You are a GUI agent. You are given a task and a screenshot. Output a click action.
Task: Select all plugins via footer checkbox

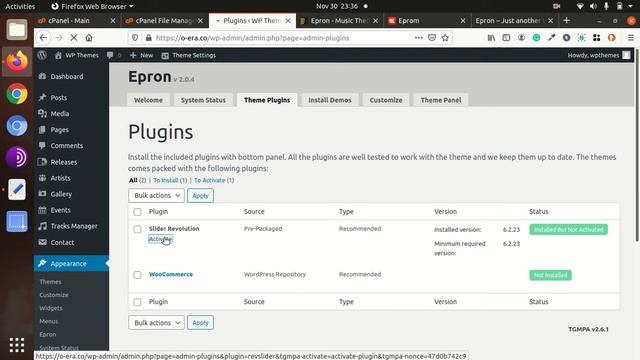click(x=138, y=302)
